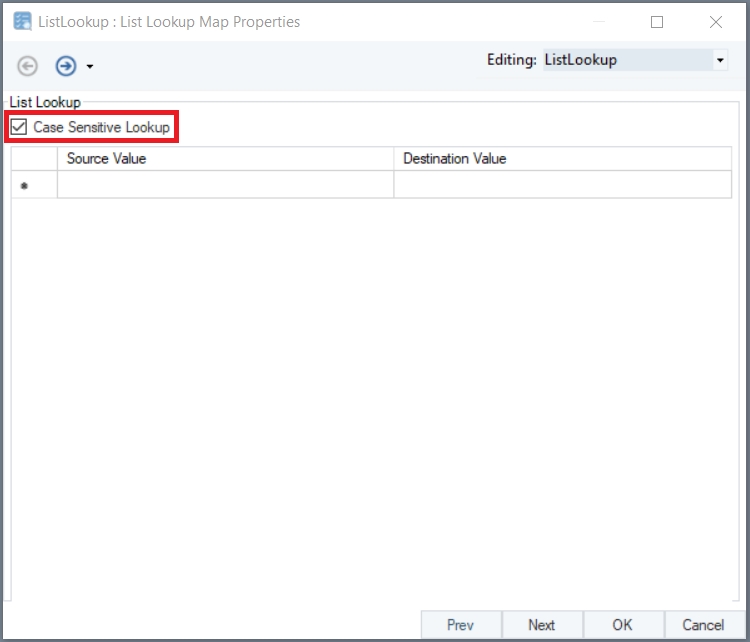Close the List Lookup Map Properties window

(x=716, y=22)
